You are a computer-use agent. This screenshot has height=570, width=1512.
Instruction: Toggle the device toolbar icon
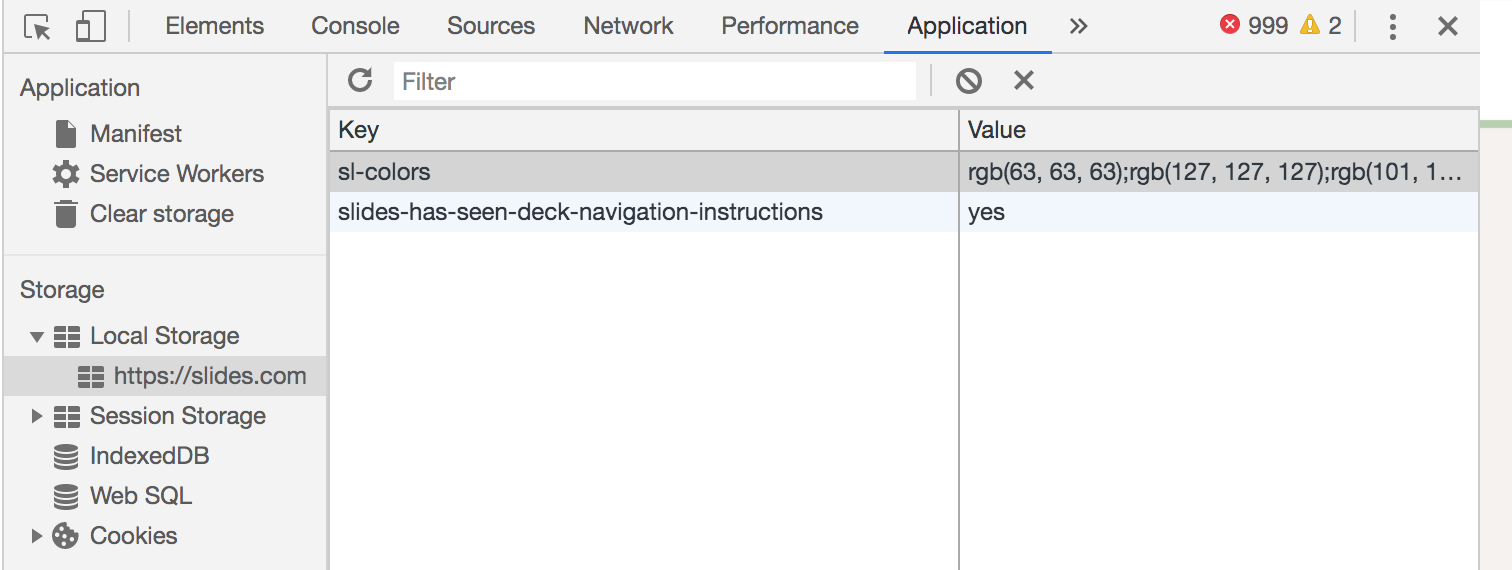[x=90, y=27]
